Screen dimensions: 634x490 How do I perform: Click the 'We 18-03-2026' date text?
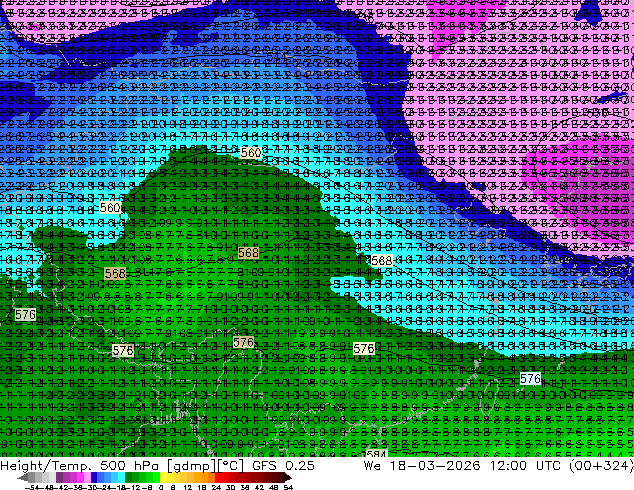(422, 466)
